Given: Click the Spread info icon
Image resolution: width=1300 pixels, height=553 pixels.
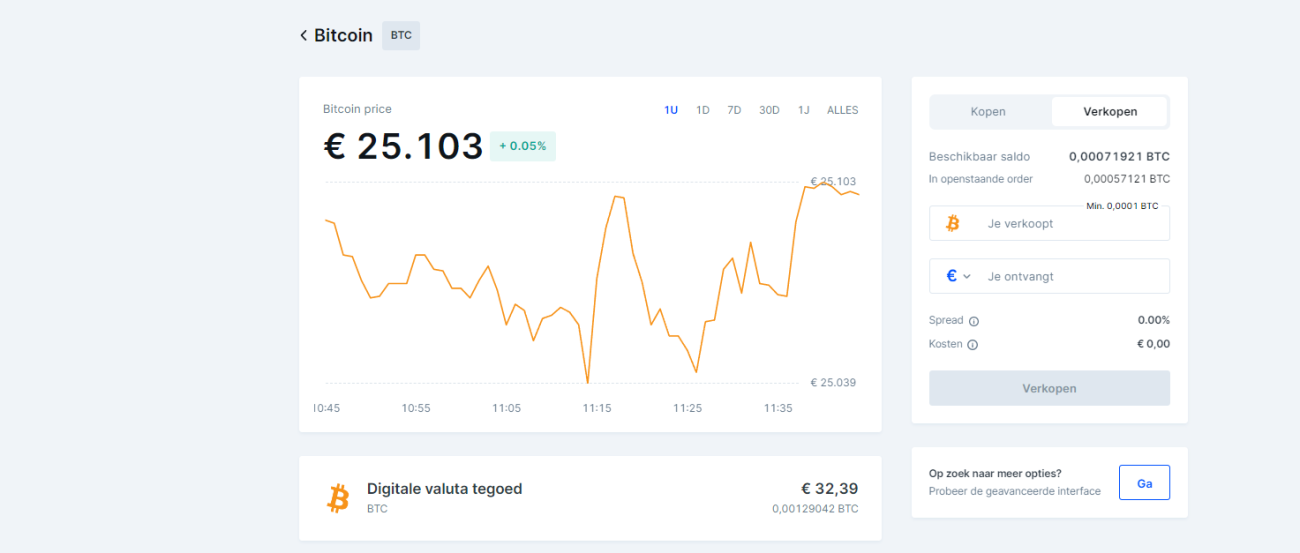Looking at the screenshot, I should (x=974, y=321).
